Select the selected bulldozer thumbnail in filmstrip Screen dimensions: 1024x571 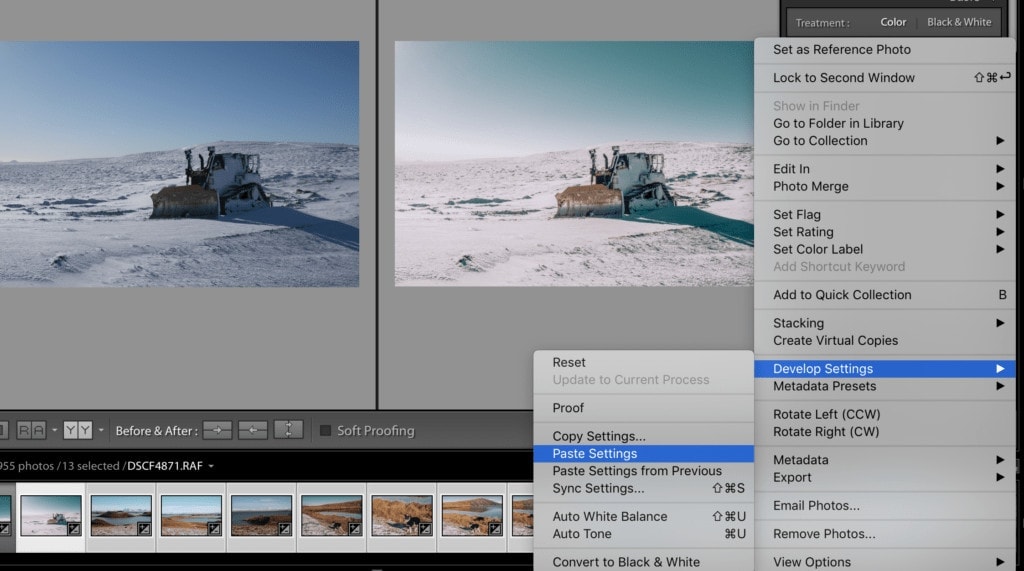pos(50,515)
